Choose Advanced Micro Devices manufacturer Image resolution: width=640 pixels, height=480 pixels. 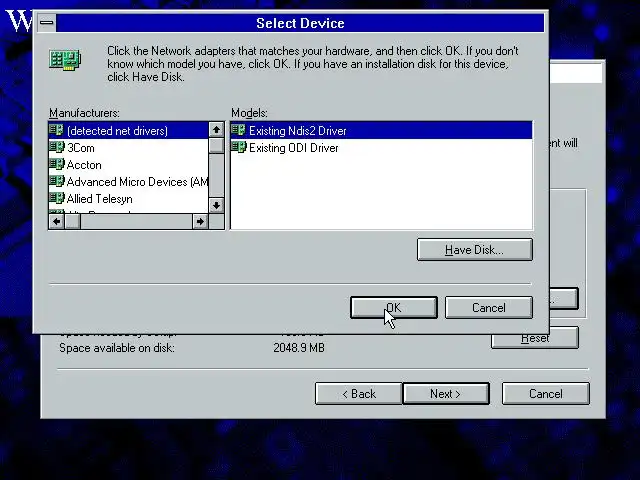coord(128,182)
